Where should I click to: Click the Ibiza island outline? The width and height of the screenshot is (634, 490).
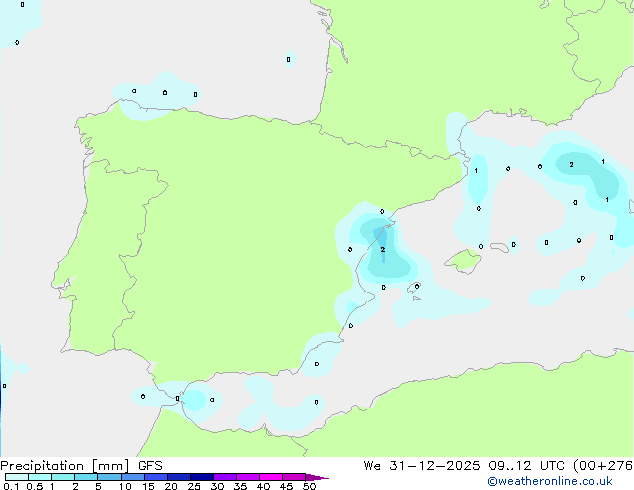(414, 288)
